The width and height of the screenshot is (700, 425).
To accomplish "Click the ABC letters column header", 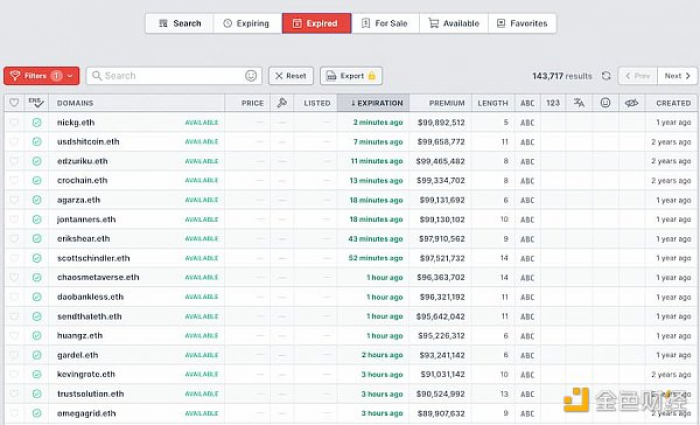I will pos(527,103).
